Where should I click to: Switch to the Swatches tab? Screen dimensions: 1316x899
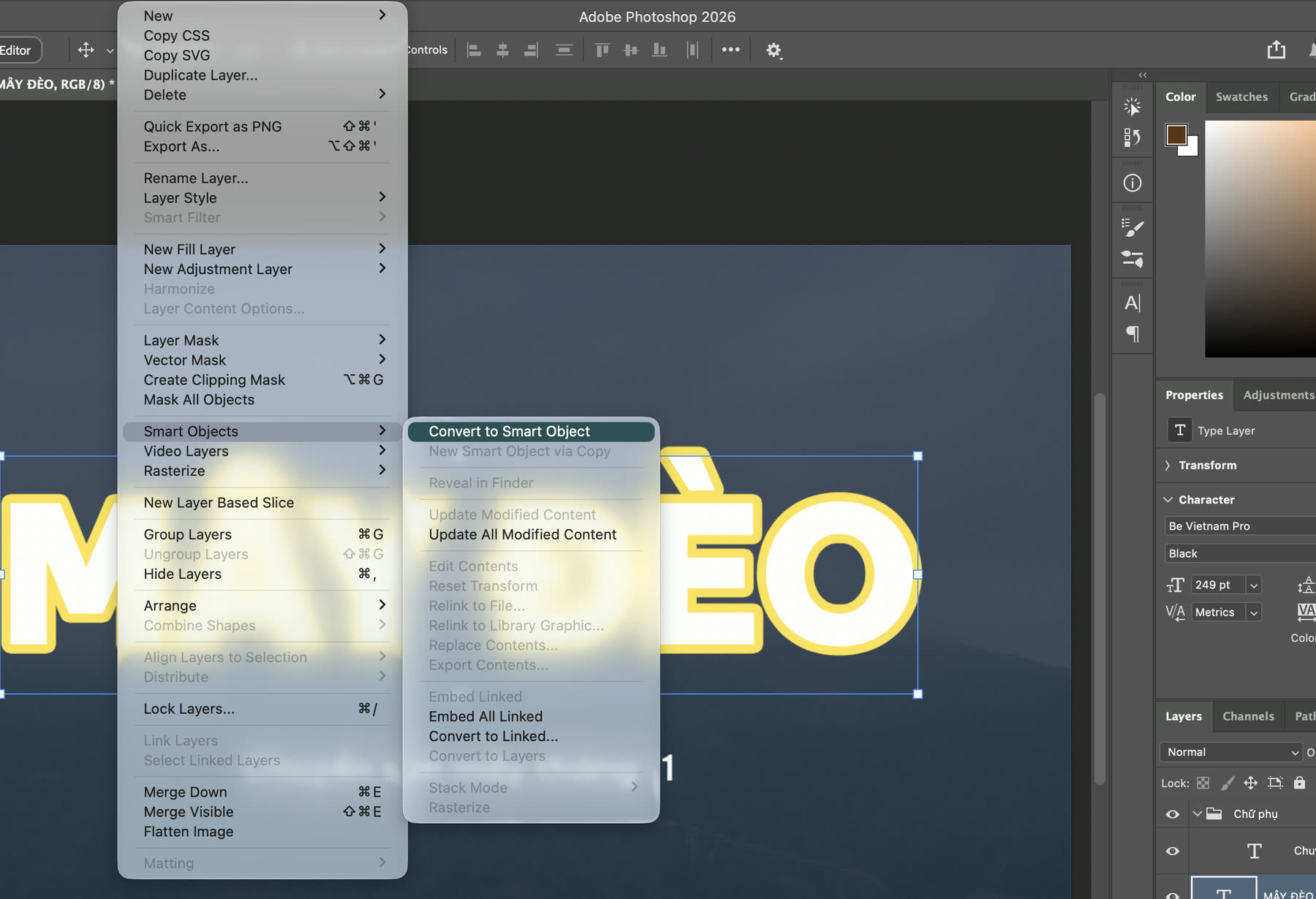click(x=1241, y=96)
